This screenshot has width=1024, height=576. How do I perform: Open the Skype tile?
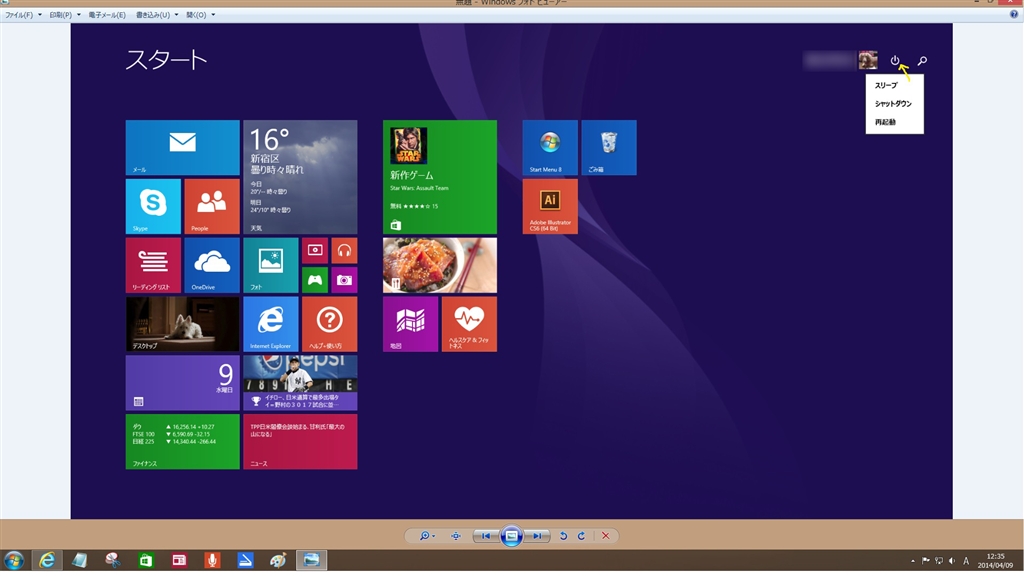[x=153, y=206]
